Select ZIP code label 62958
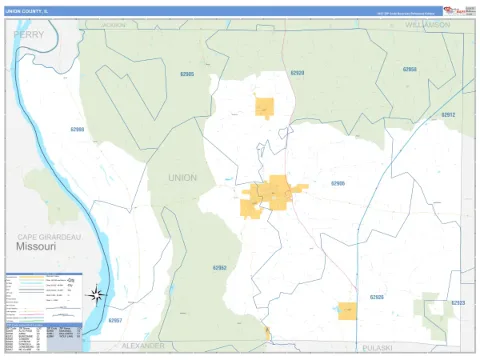Screen dimensions: 480x360 pos(410,69)
